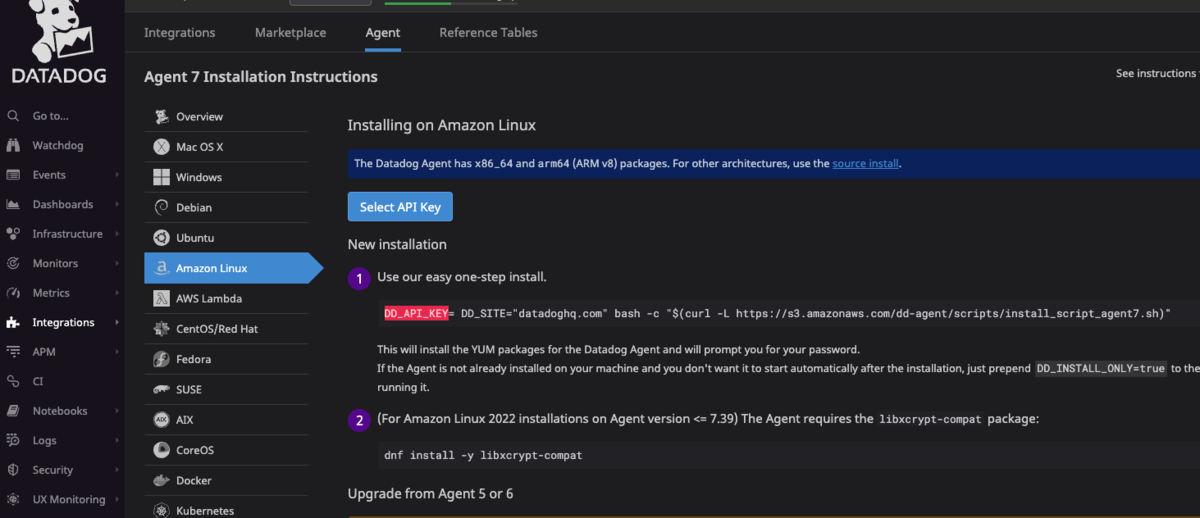Screen dimensions: 1200x518
Task: Click the Datadog dog logo
Action: click(59, 31)
